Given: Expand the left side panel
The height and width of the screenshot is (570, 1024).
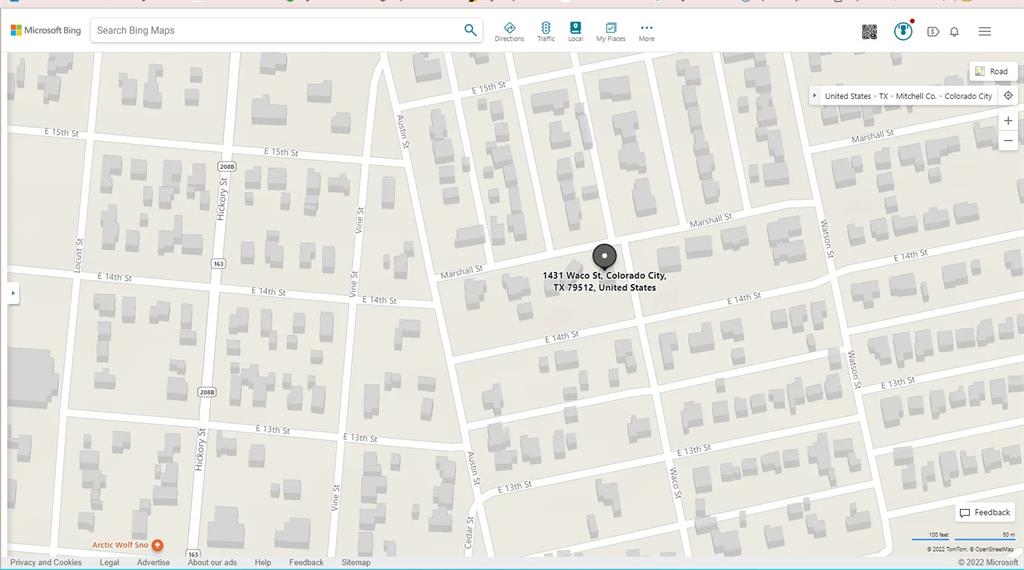Looking at the screenshot, I should pos(12,293).
